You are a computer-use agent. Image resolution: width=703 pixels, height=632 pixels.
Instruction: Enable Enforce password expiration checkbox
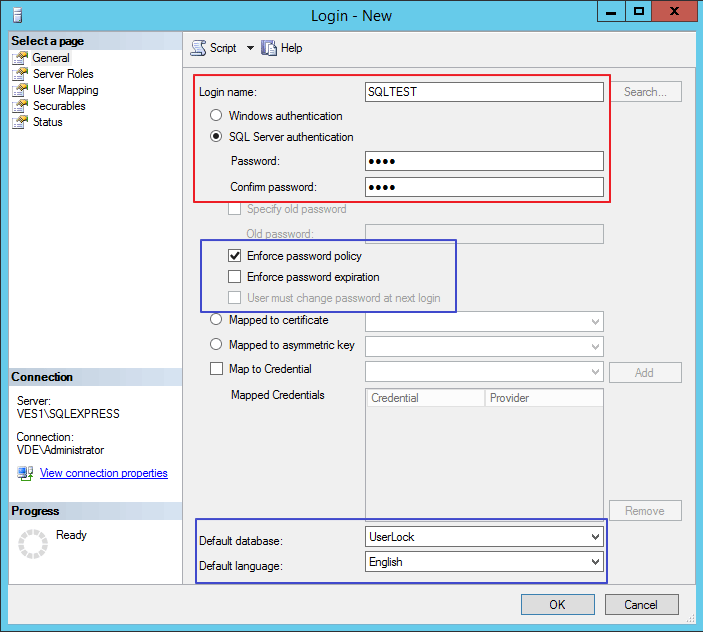[234, 277]
